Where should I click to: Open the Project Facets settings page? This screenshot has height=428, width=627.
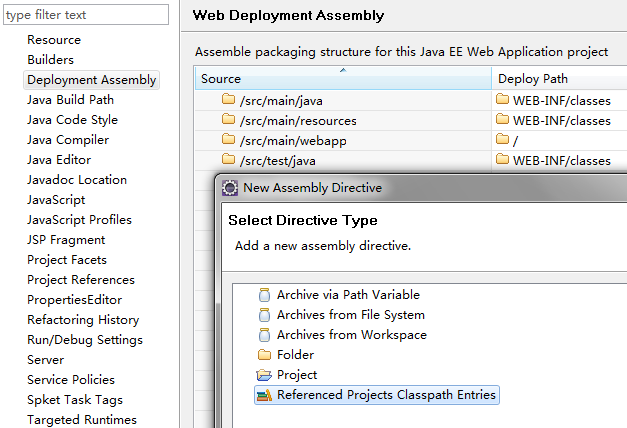tap(67, 260)
